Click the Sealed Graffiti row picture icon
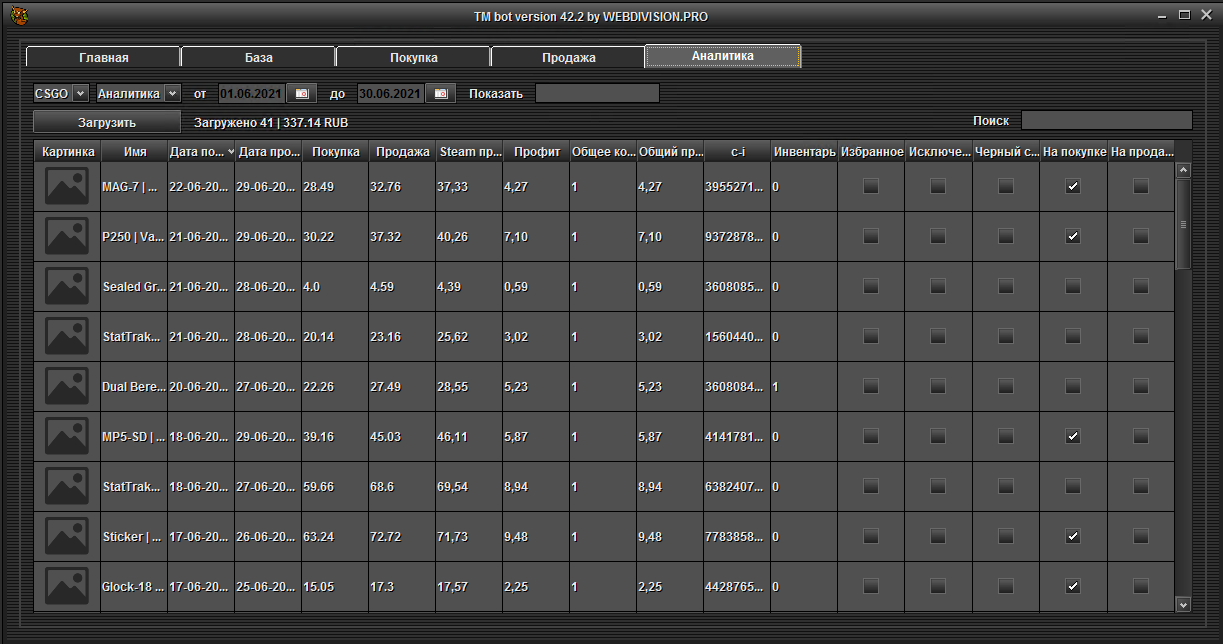The width and height of the screenshot is (1223, 644). pyautogui.click(x=67, y=287)
